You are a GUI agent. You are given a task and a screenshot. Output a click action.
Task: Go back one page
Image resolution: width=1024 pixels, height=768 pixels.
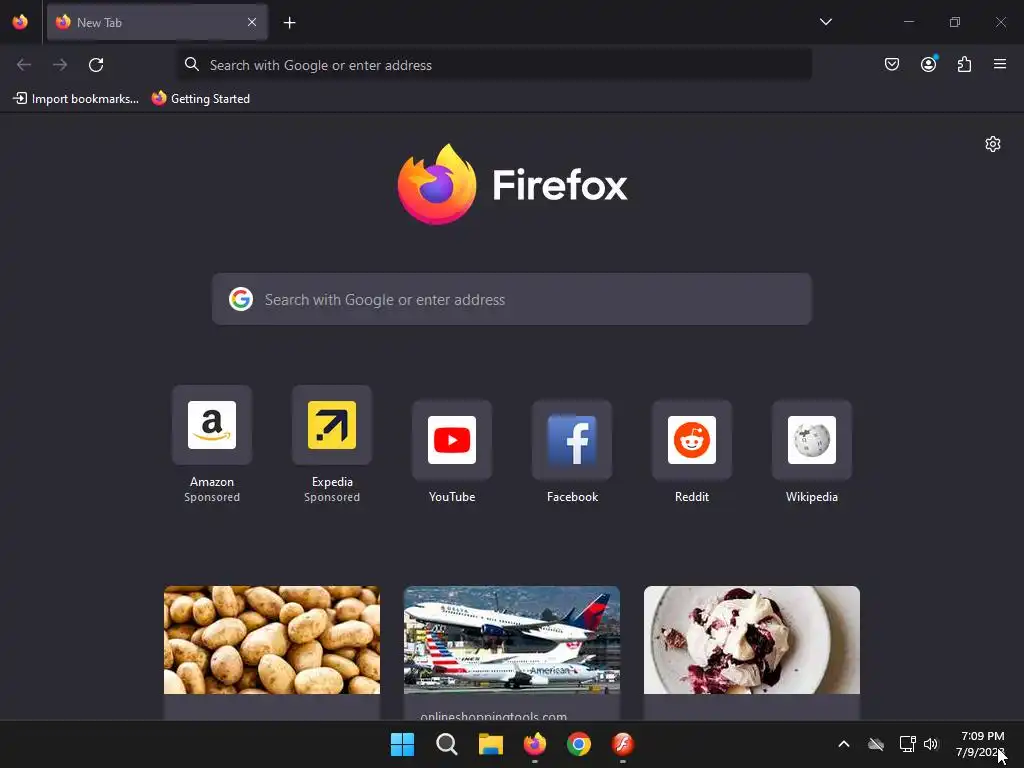click(24, 65)
